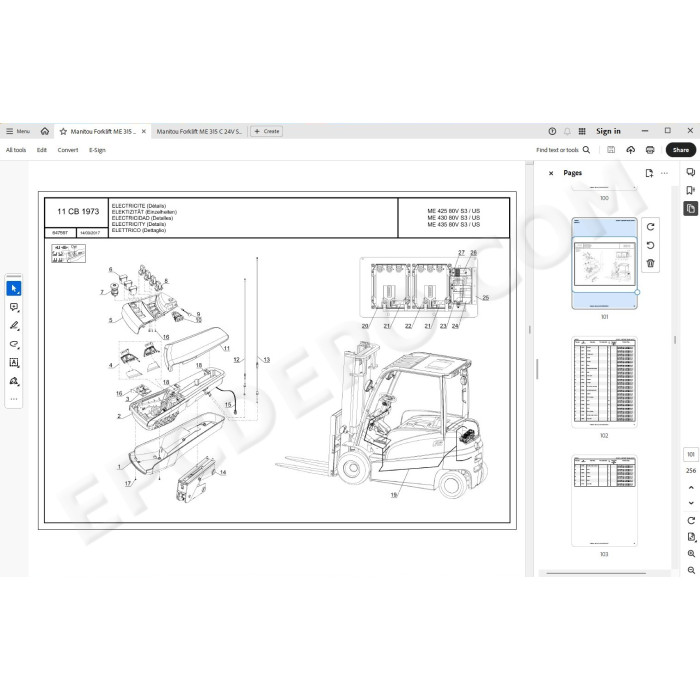Viewport: 700px width, 700px height.
Task: Open the comments panel icon
Action: (691, 172)
